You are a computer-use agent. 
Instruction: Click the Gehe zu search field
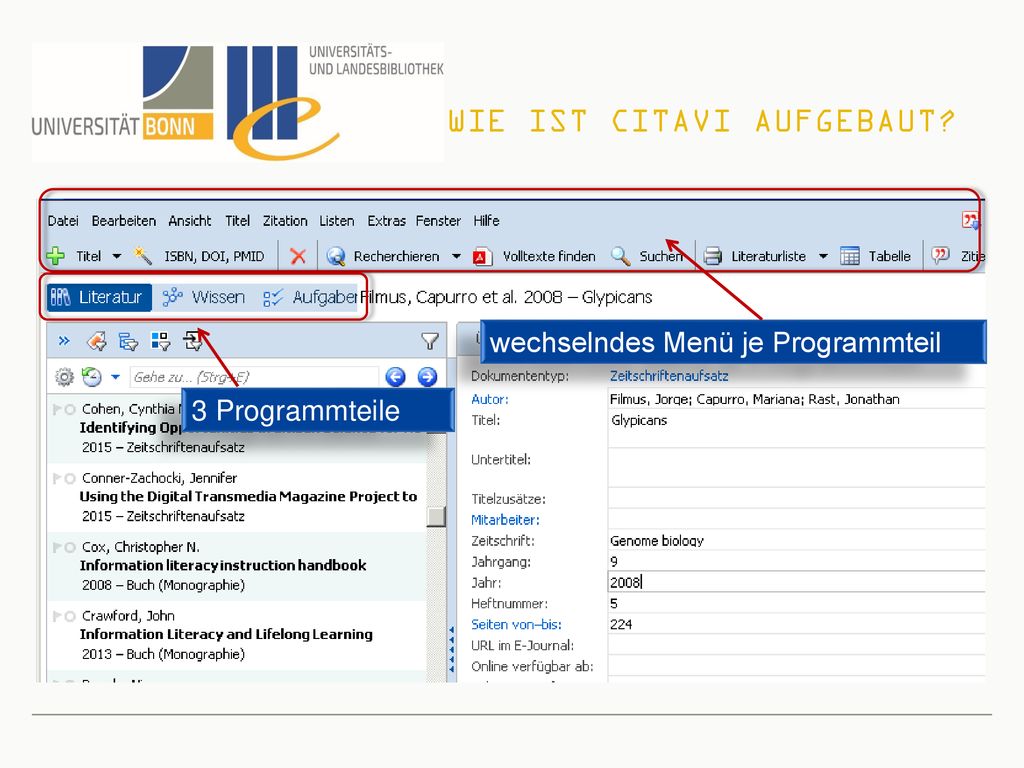coord(253,377)
